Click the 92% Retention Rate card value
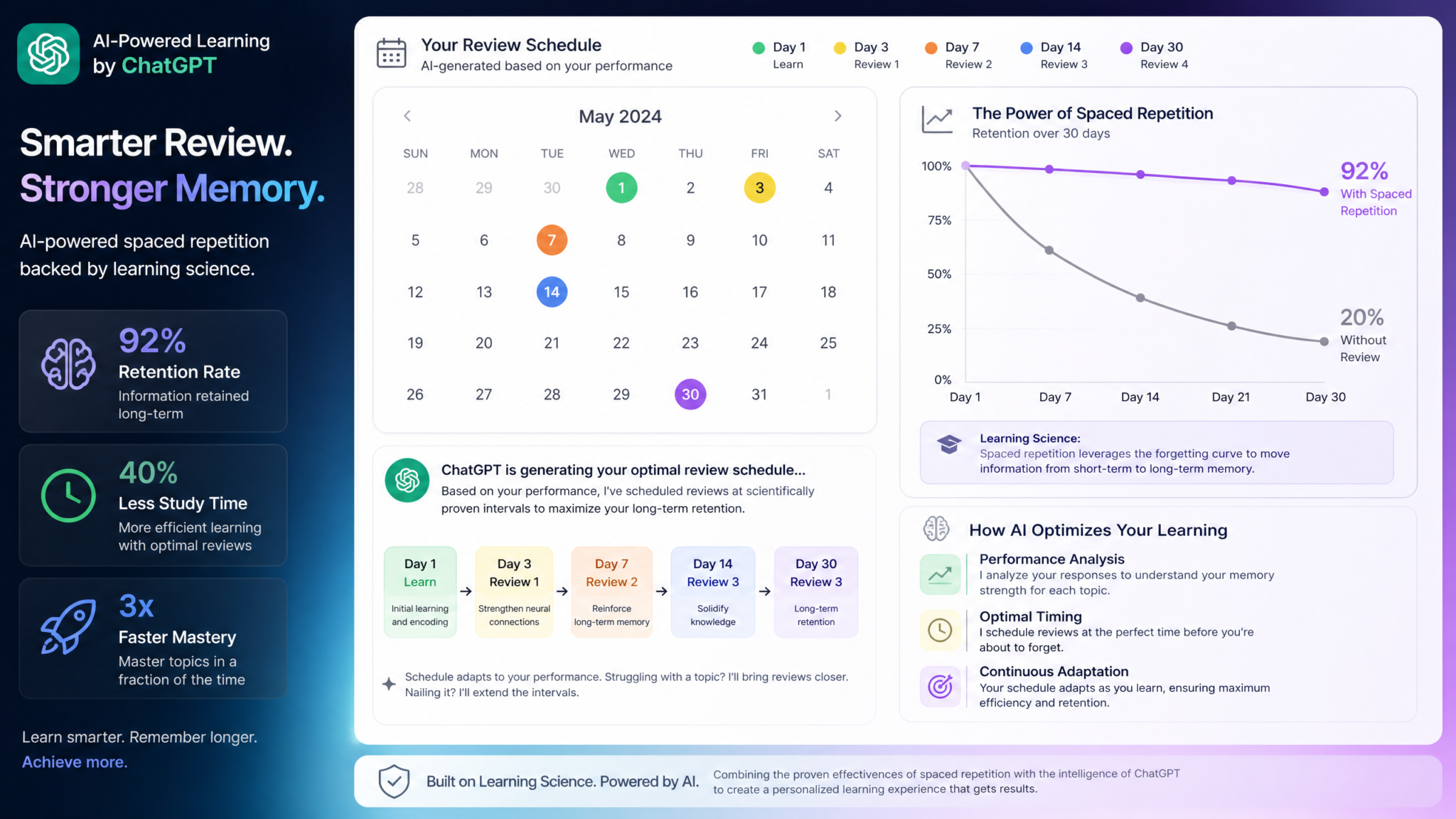The image size is (1456, 819). tap(152, 341)
